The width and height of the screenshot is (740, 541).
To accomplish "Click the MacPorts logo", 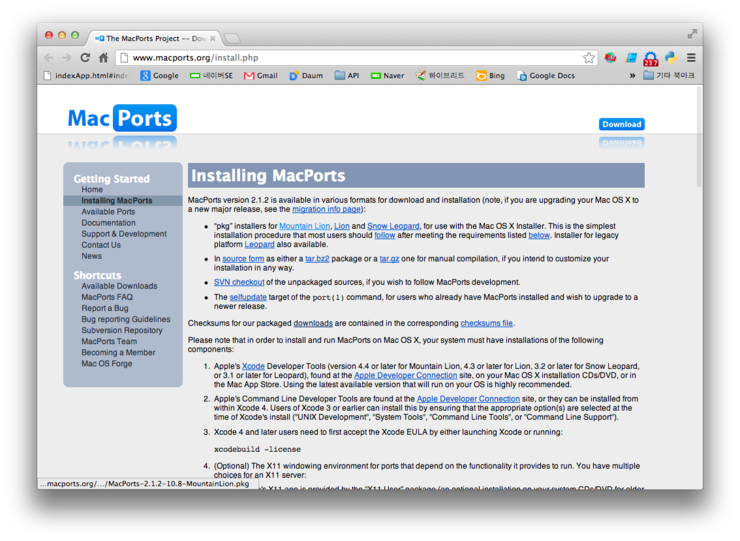I will (x=122, y=118).
